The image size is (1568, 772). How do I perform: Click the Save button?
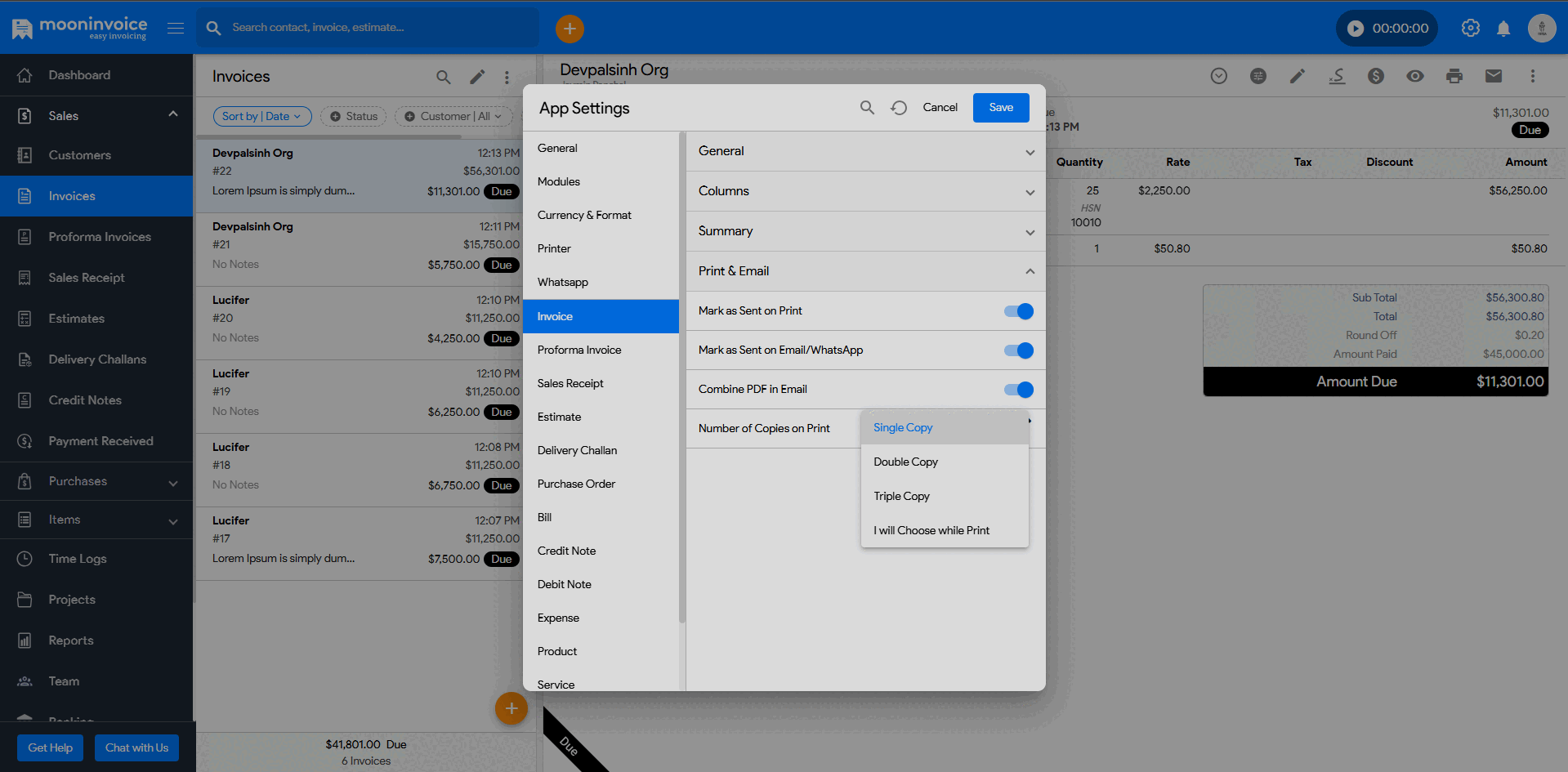pos(1001,108)
